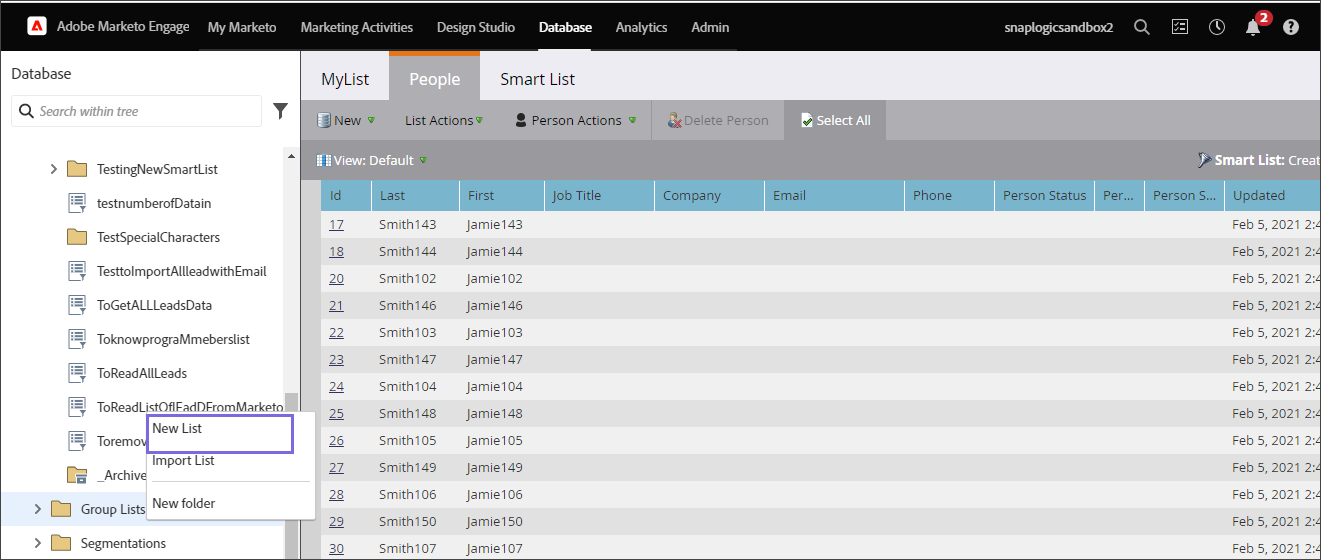The image size is (1321, 560).
Task: Open person record Id 23
Action: tap(336, 359)
